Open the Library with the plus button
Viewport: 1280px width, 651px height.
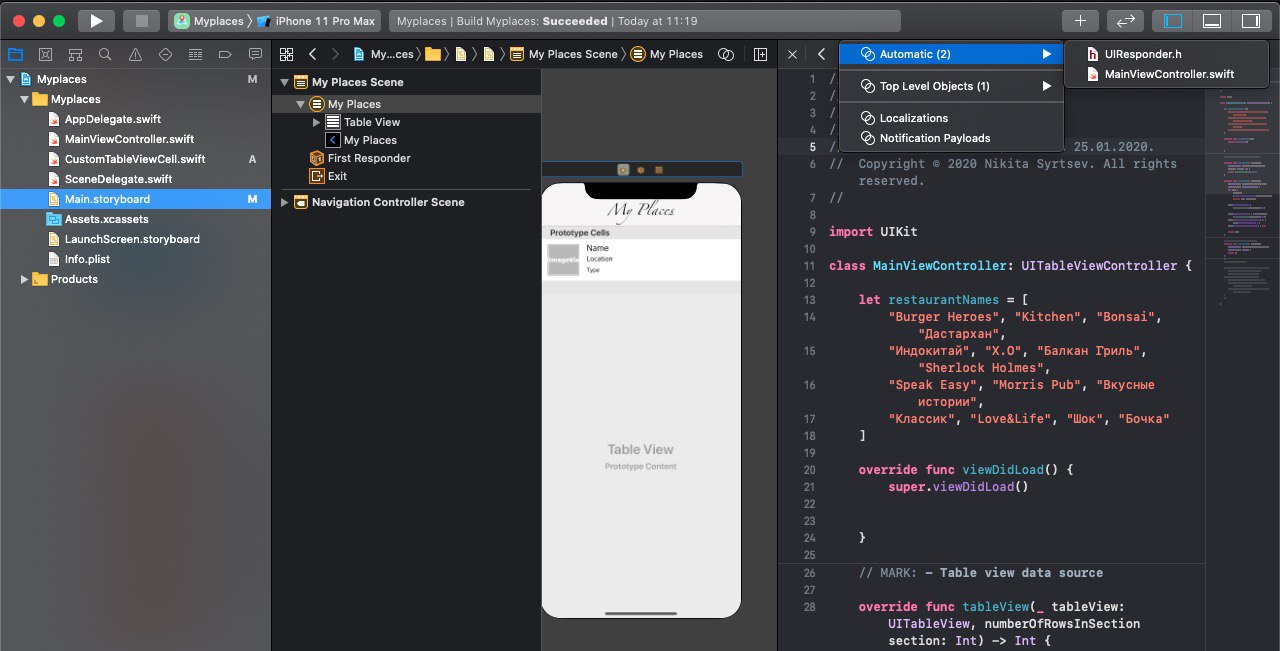point(1080,20)
